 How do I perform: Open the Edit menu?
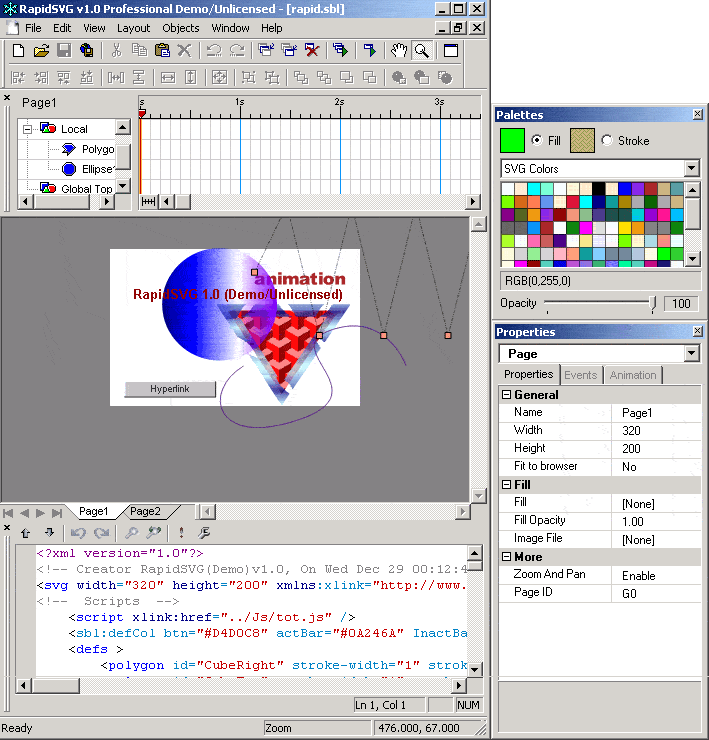pos(62,28)
